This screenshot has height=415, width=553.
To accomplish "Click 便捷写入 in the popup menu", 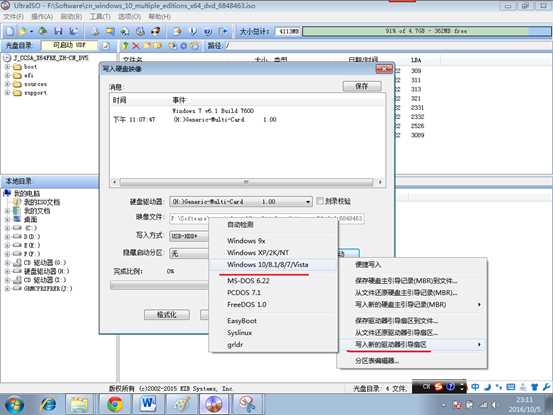I will [412, 264].
